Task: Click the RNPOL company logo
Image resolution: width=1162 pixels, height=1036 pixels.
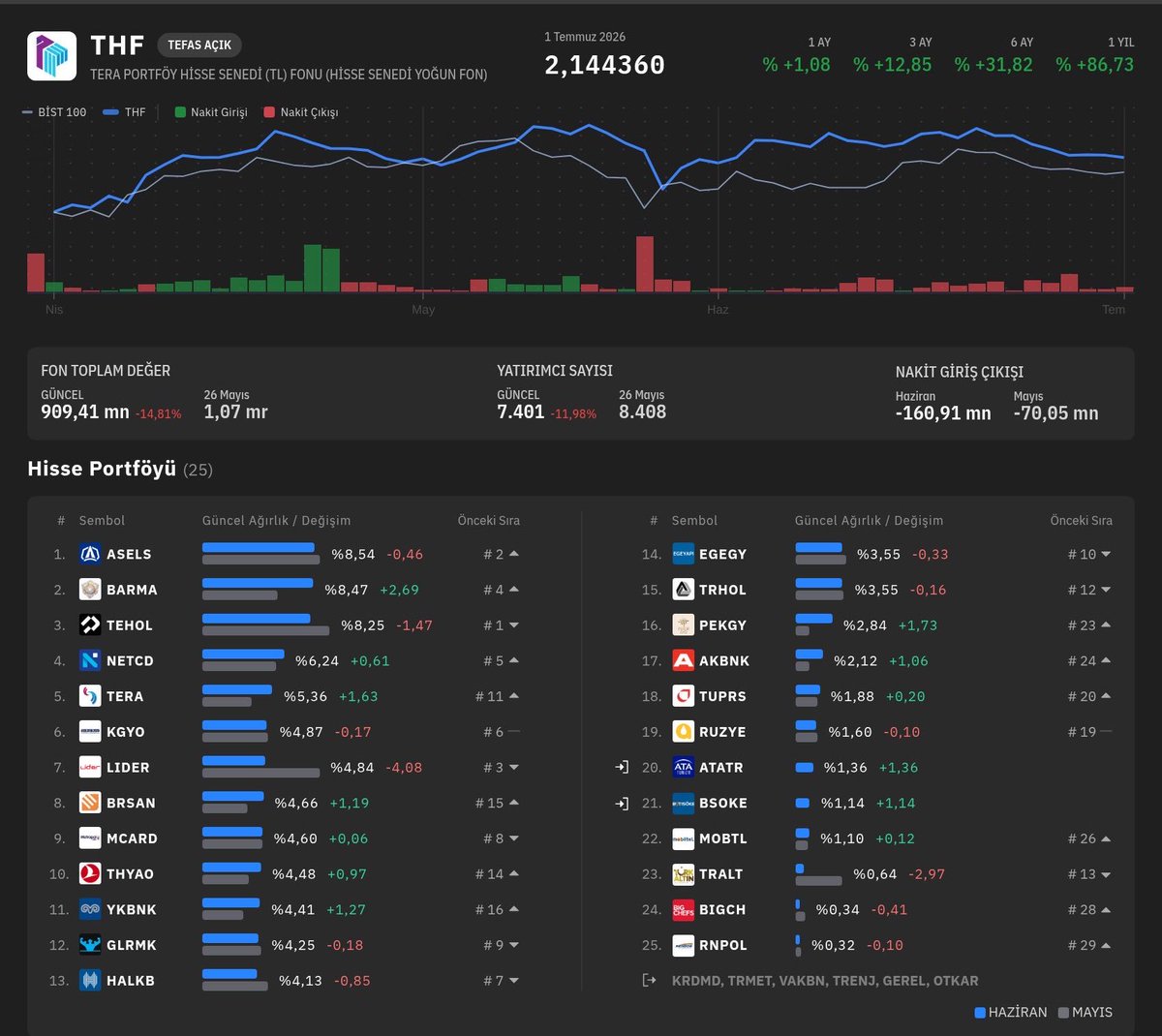Action: point(684,945)
